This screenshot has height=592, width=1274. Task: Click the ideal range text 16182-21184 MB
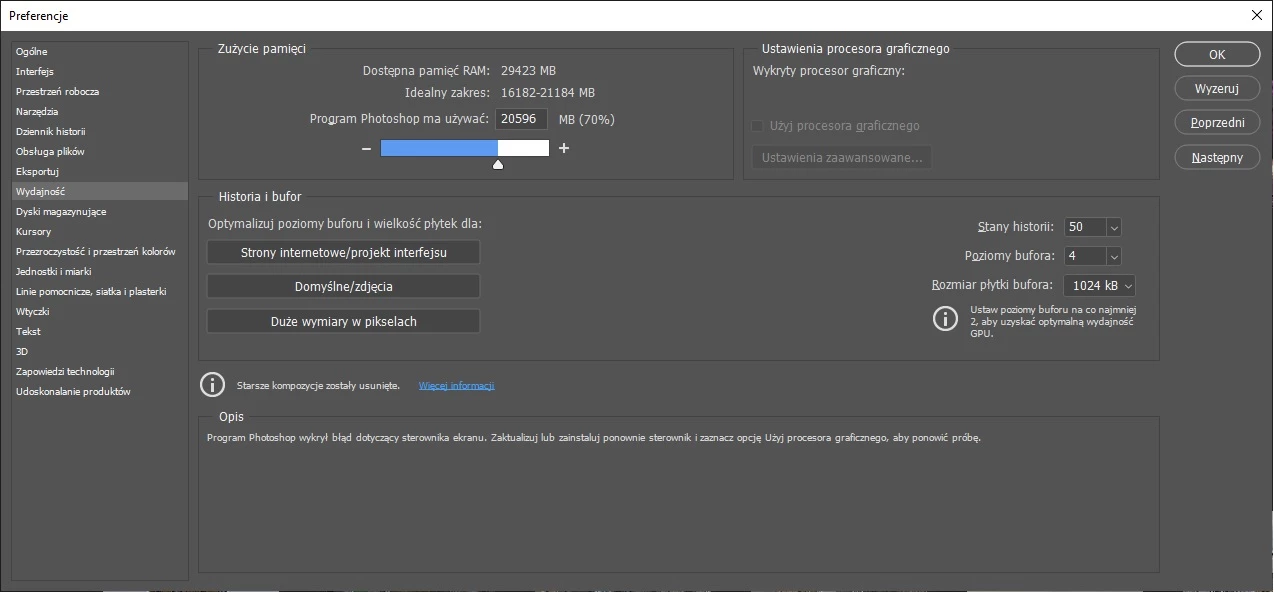548,93
